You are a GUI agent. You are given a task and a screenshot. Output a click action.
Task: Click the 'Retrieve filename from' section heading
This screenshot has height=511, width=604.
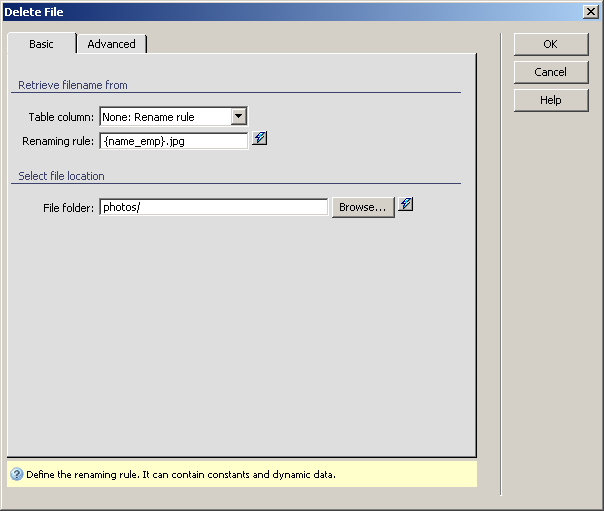click(73, 86)
